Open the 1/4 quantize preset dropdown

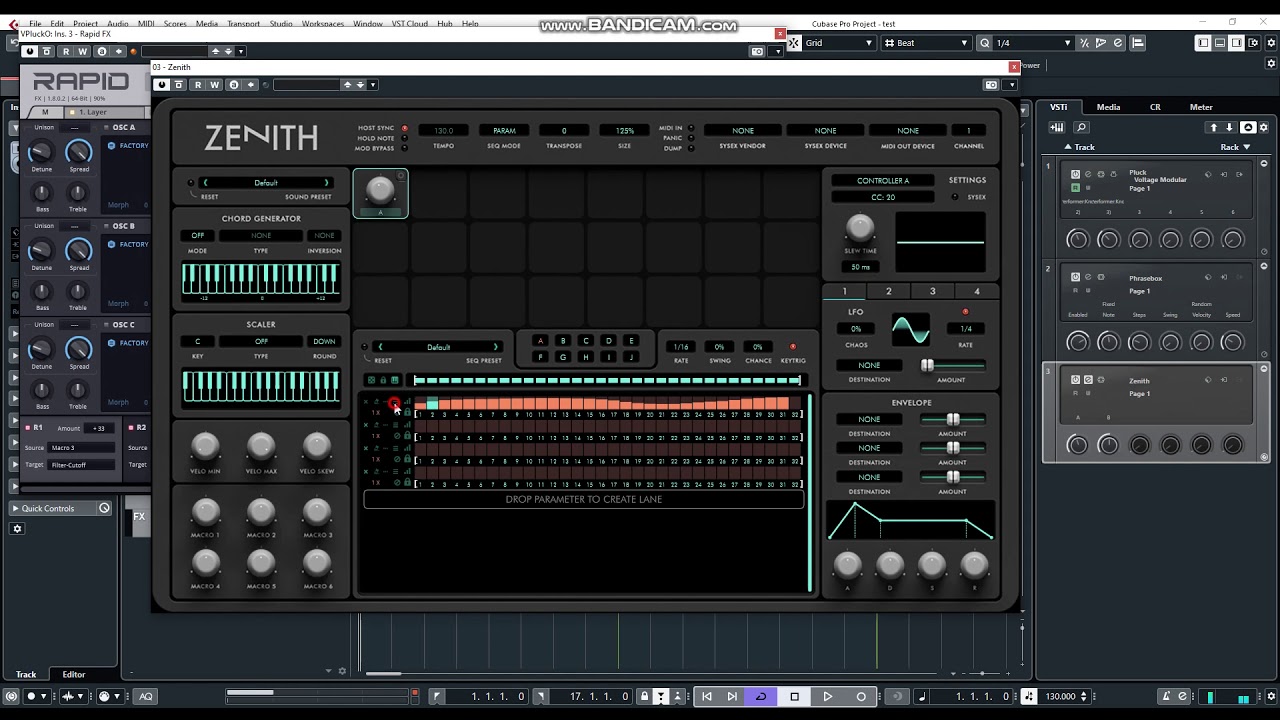[x=1027, y=43]
